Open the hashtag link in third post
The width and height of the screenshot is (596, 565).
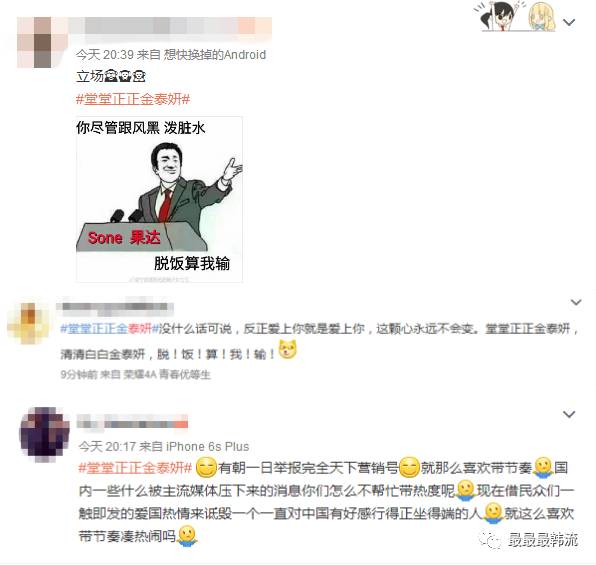tap(135, 467)
